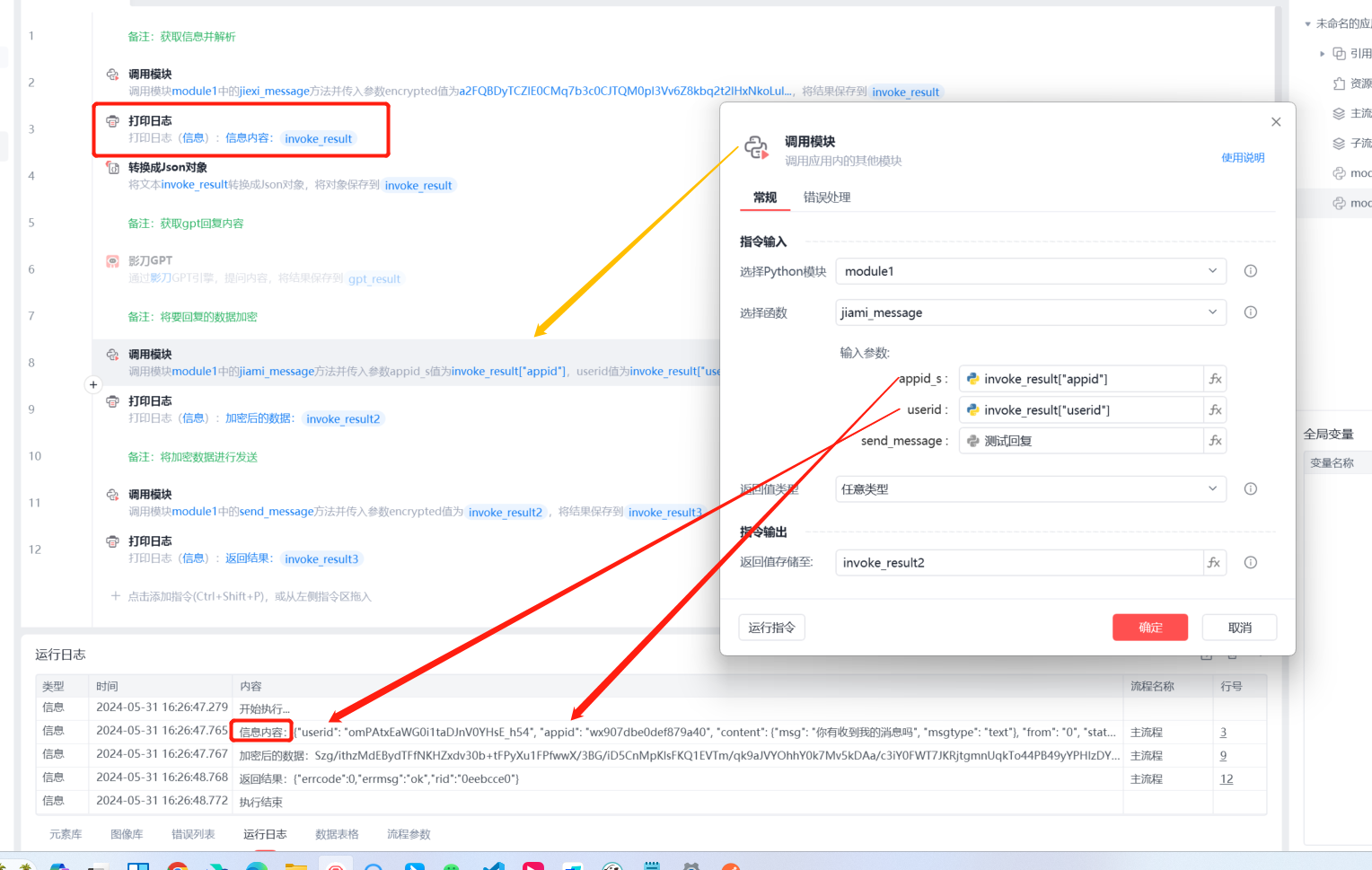Open the 数据表格 bottom tab
Image resolution: width=1372 pixels, height=870 pixels.
pyautogui.click(x=337, y=835)
